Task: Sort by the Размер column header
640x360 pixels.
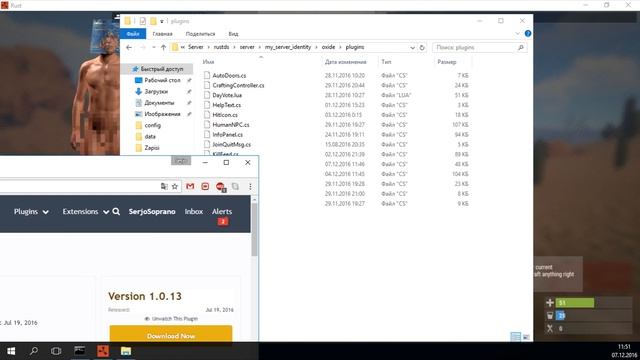Action: [447, 62]
